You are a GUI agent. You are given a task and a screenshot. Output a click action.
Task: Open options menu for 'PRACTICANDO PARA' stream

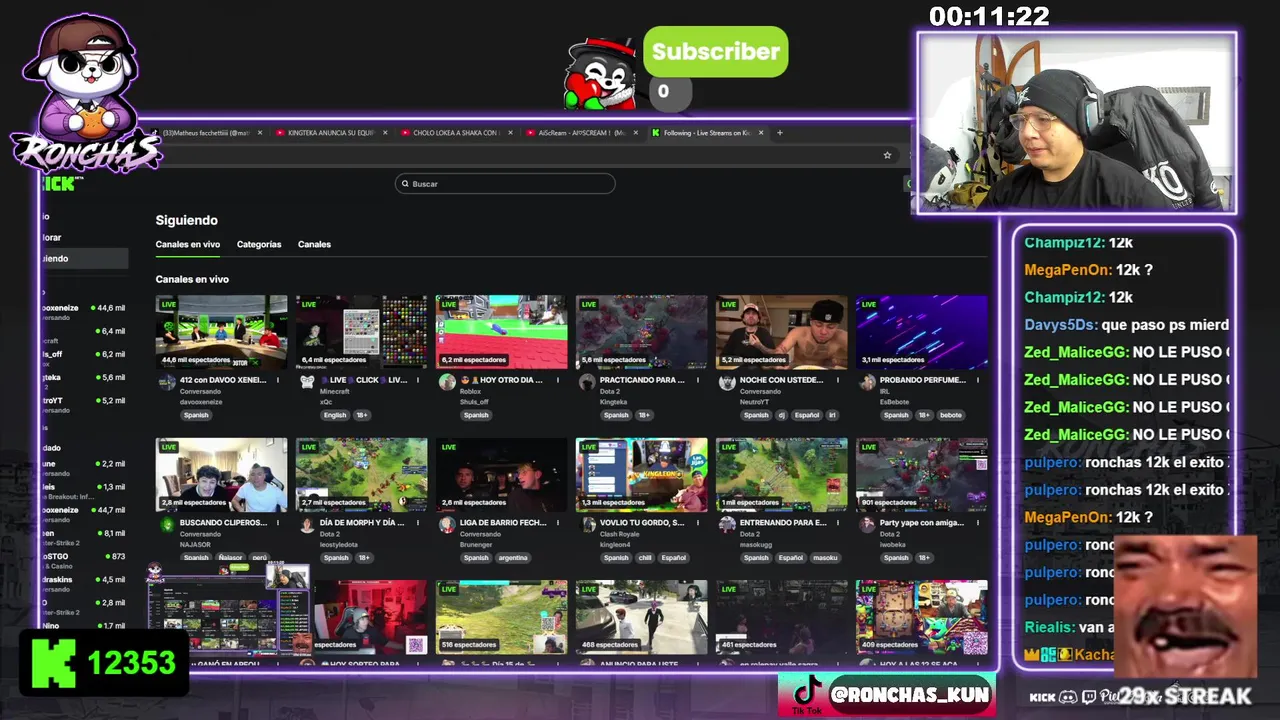click(x=700, y=380)
